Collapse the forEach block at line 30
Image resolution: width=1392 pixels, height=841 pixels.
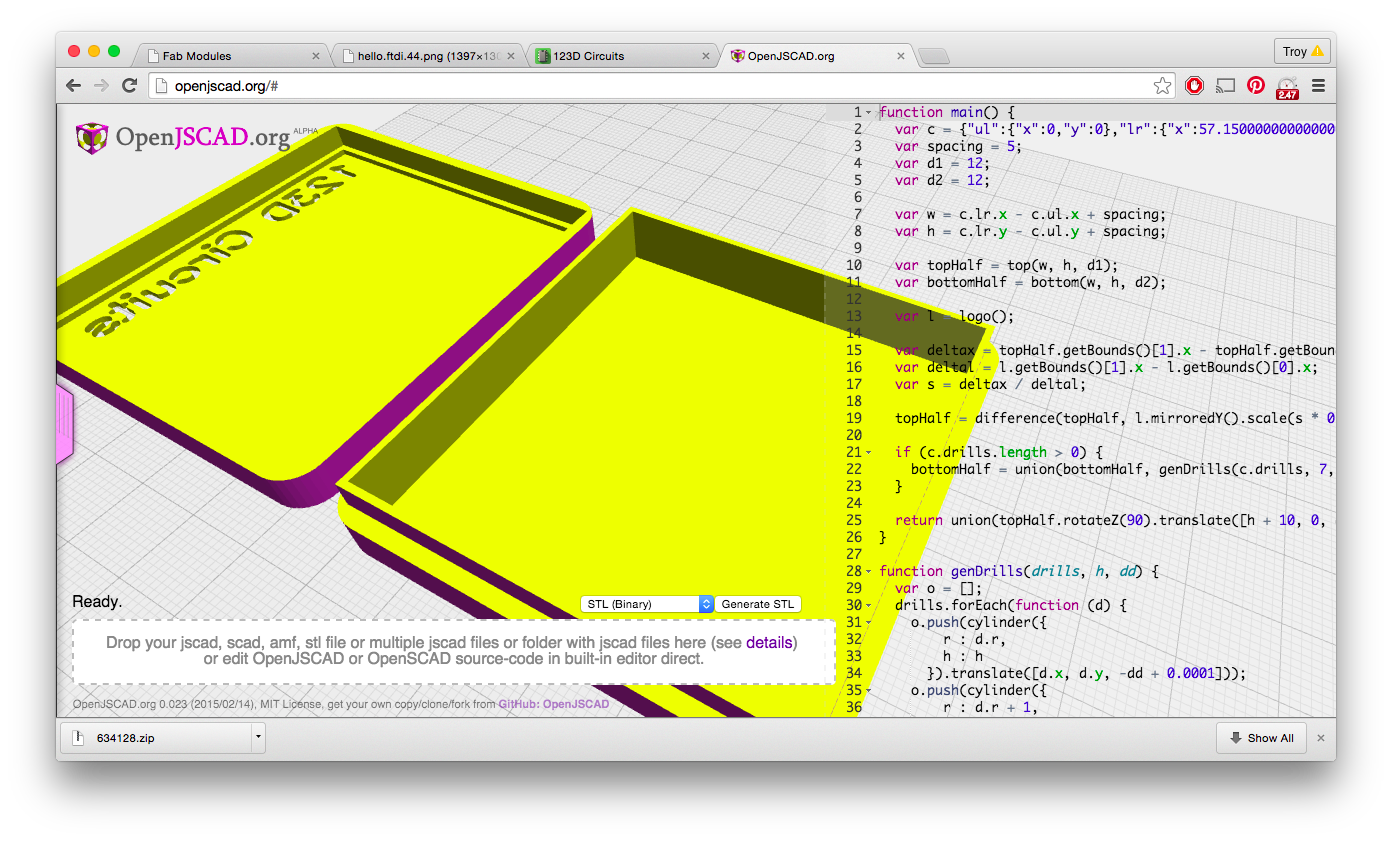868,605
